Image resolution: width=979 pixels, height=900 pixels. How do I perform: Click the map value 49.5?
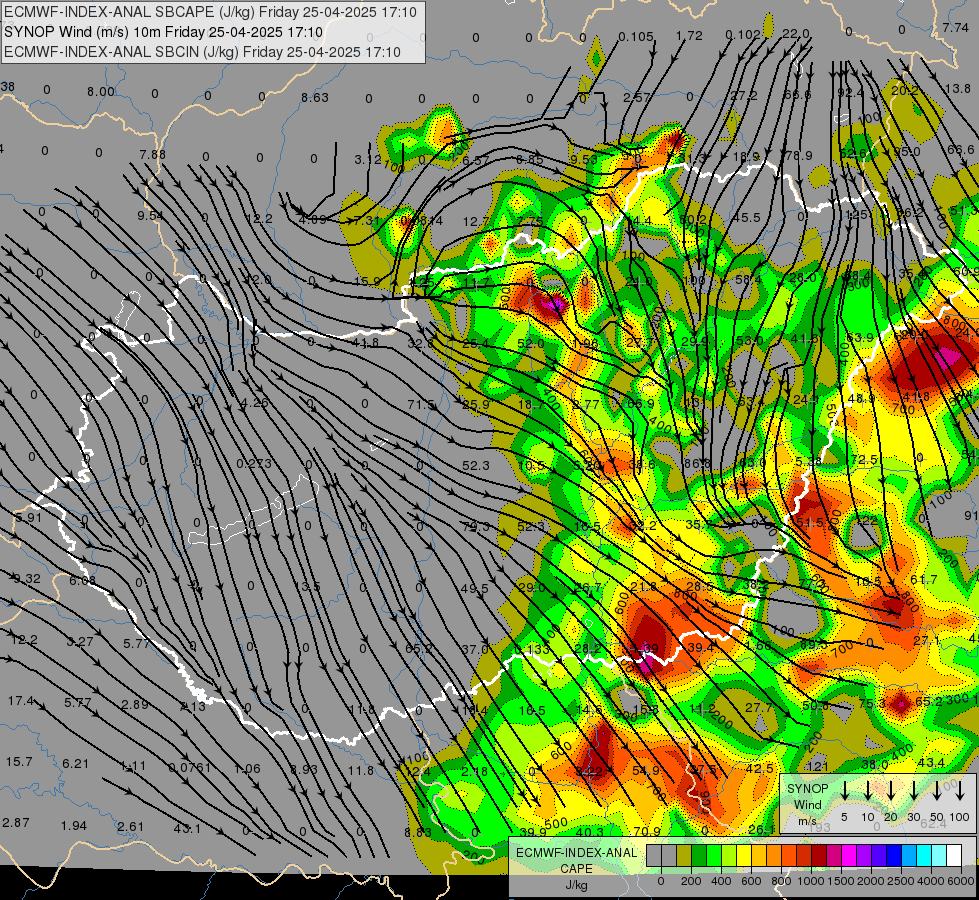(x=475, y=588)
